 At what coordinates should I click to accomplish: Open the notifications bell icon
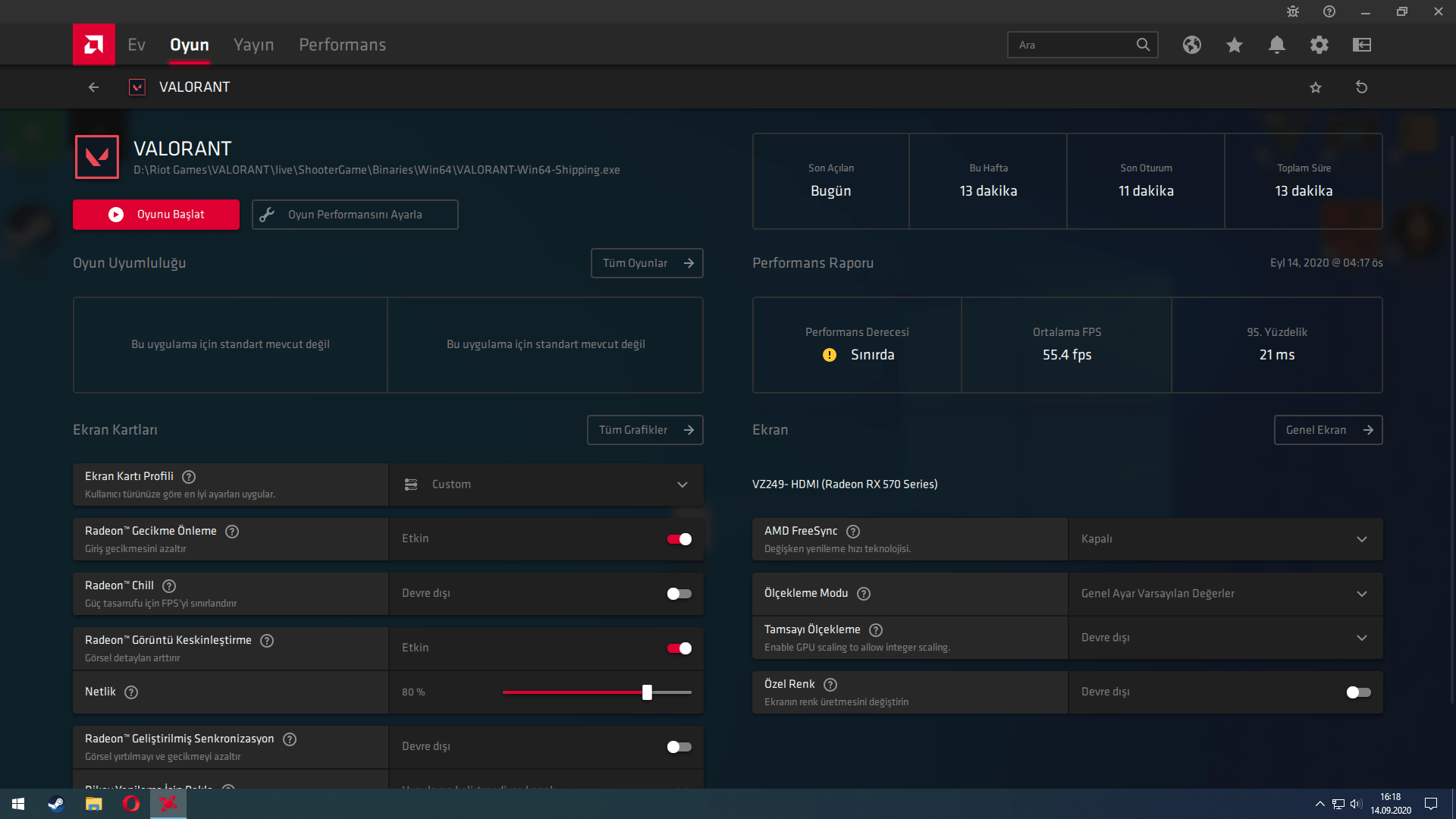coord(1277,45)
